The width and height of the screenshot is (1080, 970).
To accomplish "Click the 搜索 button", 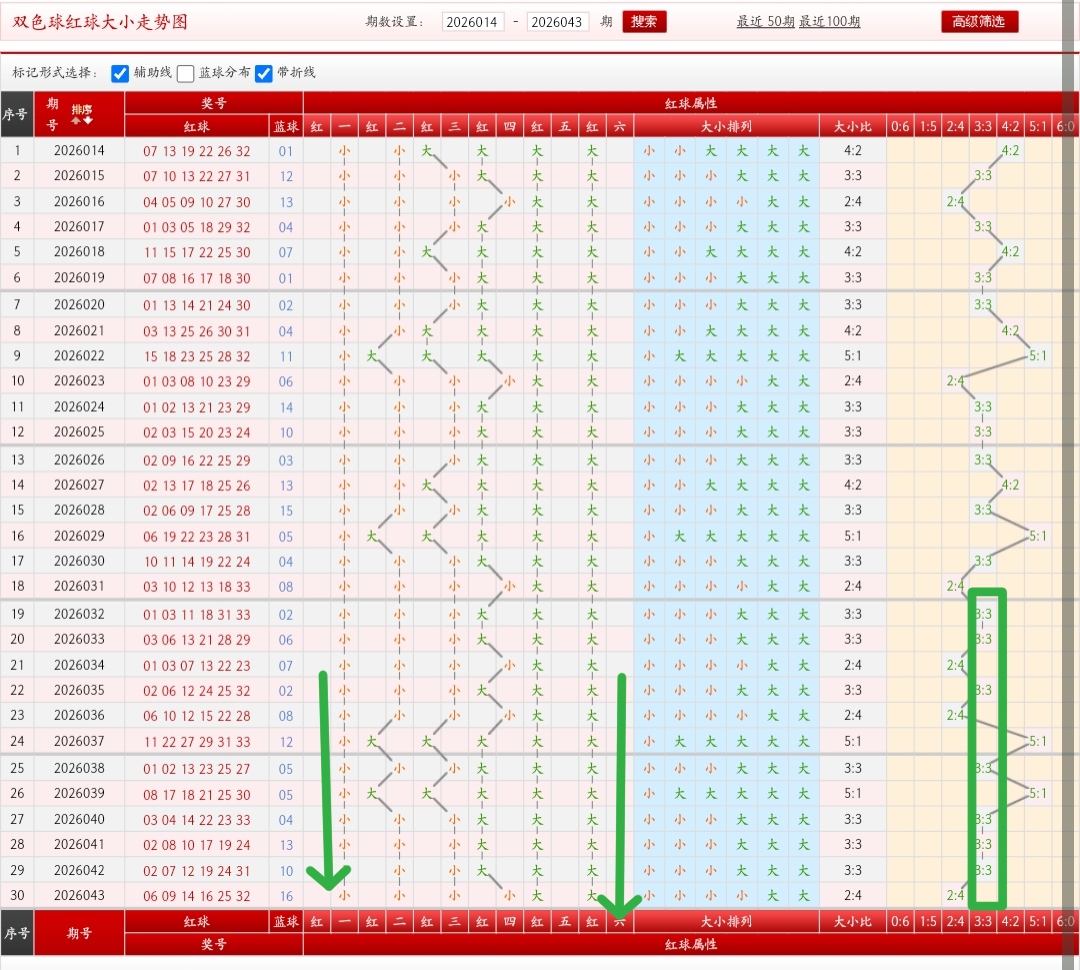I will tap(644, 22).
